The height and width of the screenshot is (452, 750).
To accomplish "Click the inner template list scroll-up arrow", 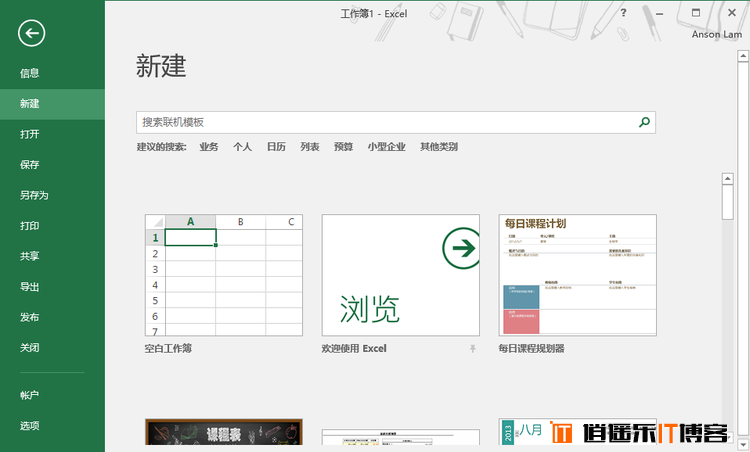I will click(x=728, y=179).
